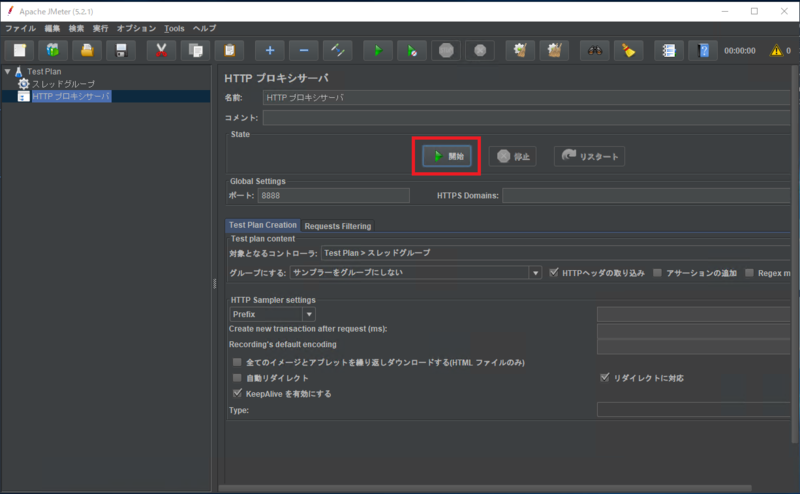Screen dimensions: 800x494
Task: Click the HTTPS Domains input field
Action: [646, 195]
